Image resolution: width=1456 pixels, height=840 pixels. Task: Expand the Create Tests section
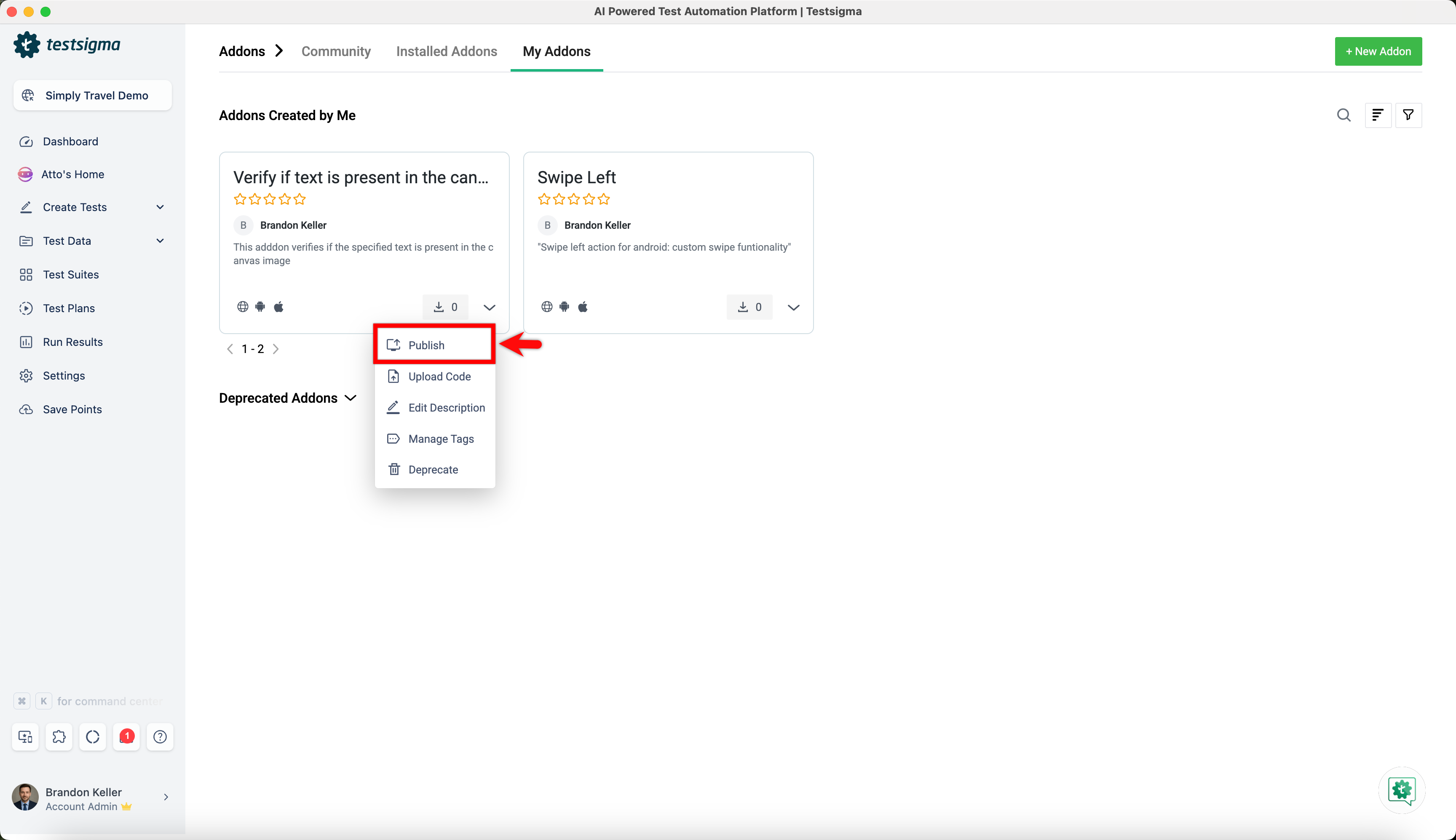click(161, 207)
